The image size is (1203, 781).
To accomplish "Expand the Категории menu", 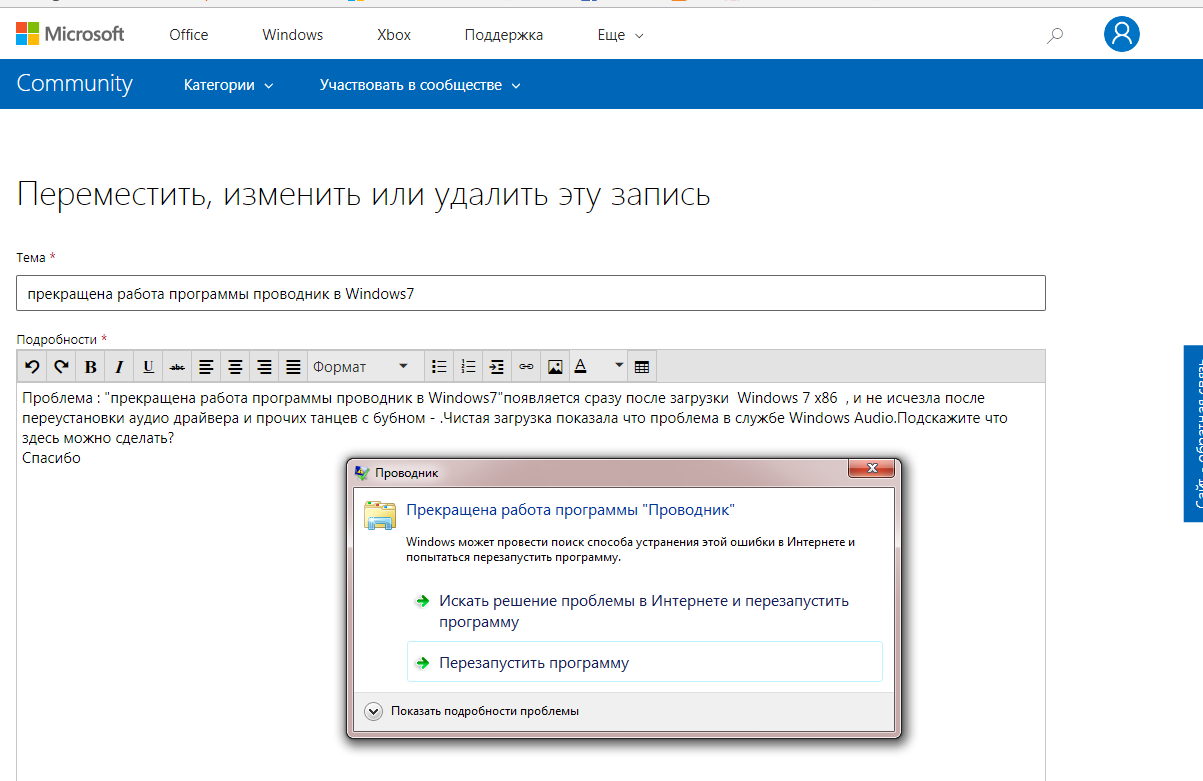I will click(228, 85).
